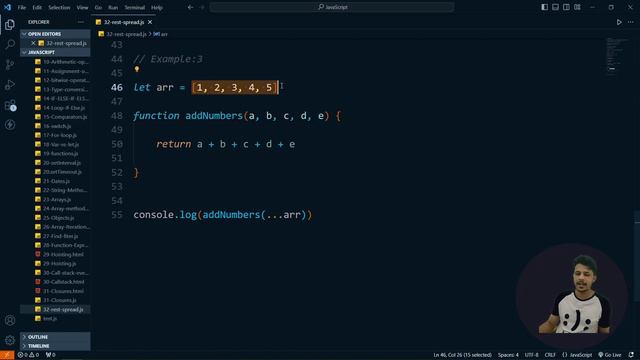The image size is (640, 360).
Task: Toggle Primary Side Bar layout icon
Action: pyautogui.click(x=544, y=7)
